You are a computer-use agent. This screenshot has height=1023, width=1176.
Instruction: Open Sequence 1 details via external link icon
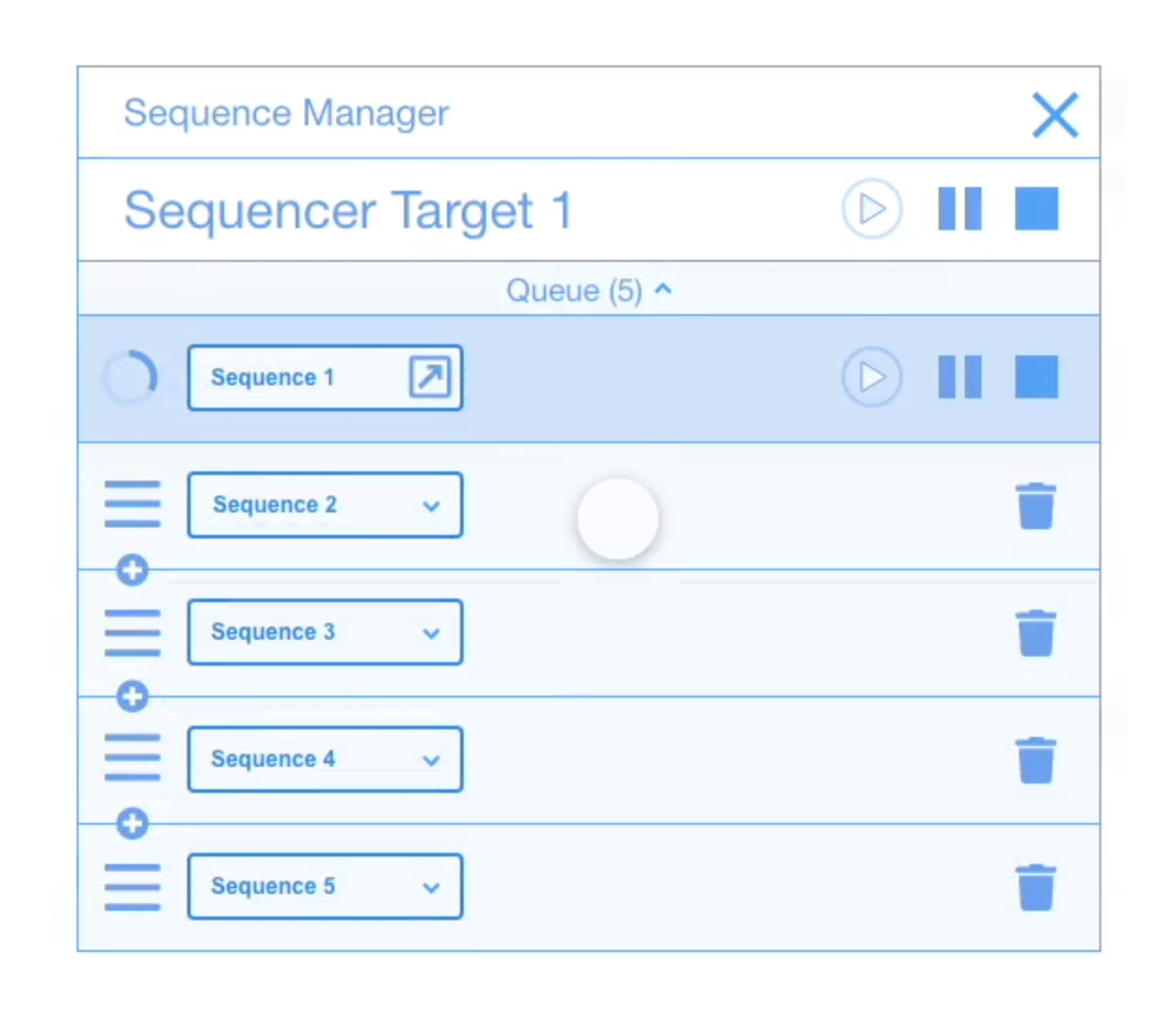(428, 378)
